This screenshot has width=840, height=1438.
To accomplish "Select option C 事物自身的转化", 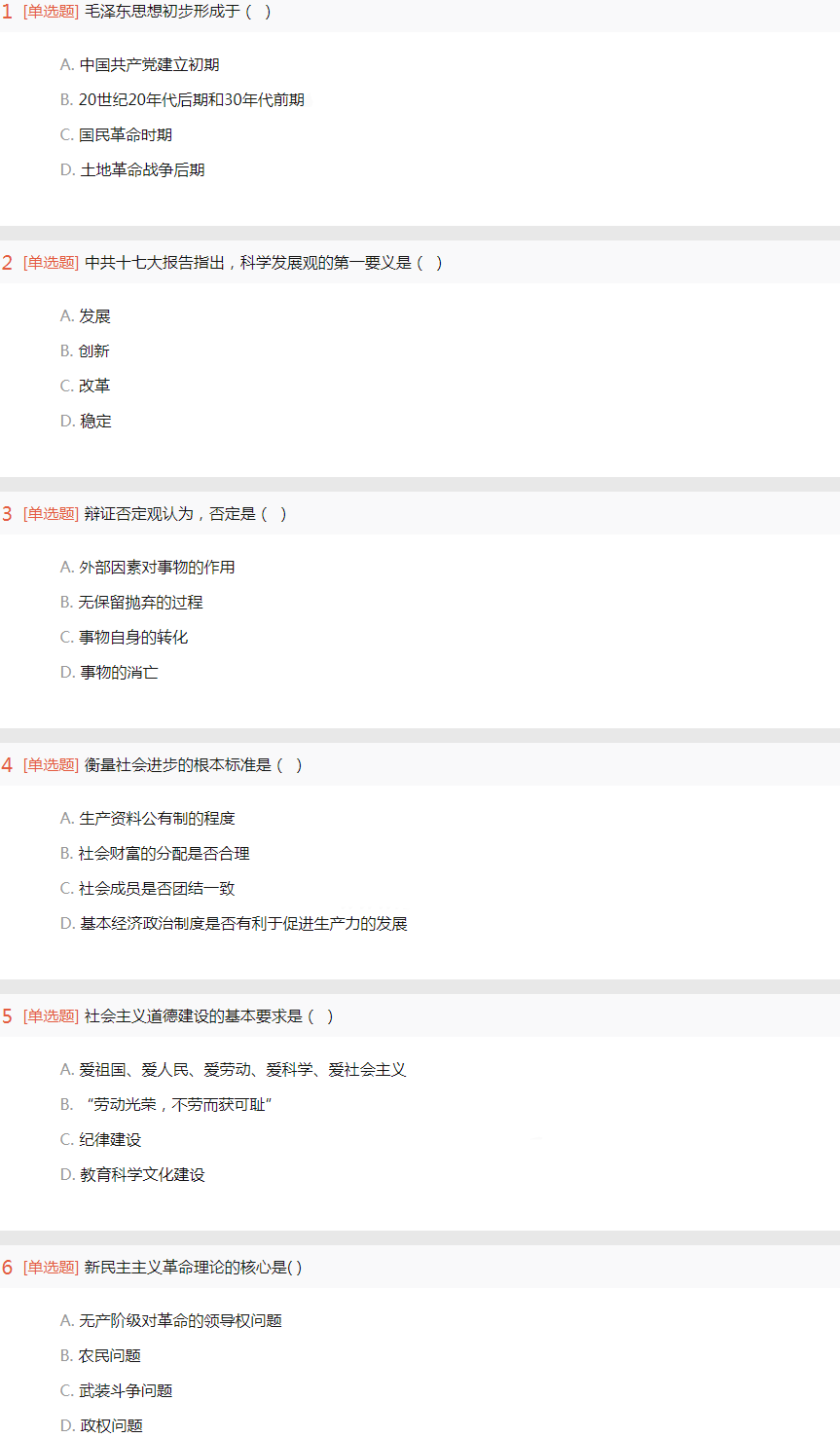I will (125, 638).
